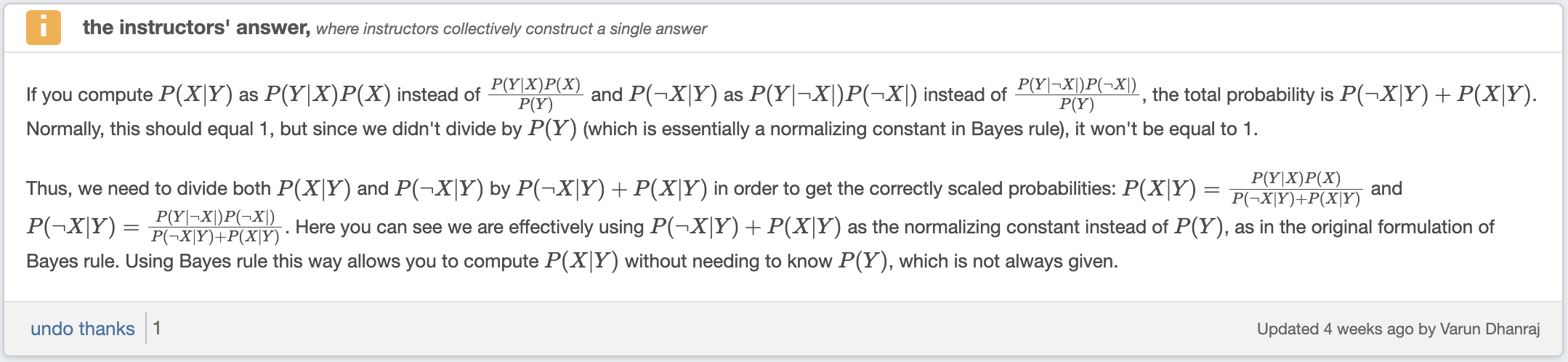Click the bold "the instructors' answer," heading
Image resolution: width=1568 pixels, height=362 pixels.
[x=196, y=28]
